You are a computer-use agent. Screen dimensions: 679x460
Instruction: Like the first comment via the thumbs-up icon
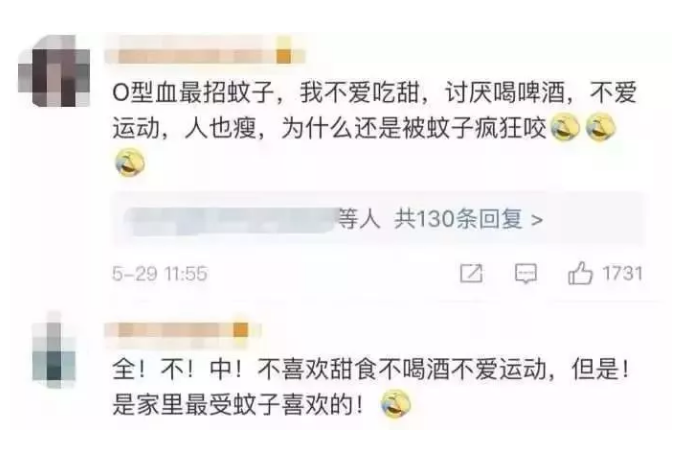coord(580,273)
